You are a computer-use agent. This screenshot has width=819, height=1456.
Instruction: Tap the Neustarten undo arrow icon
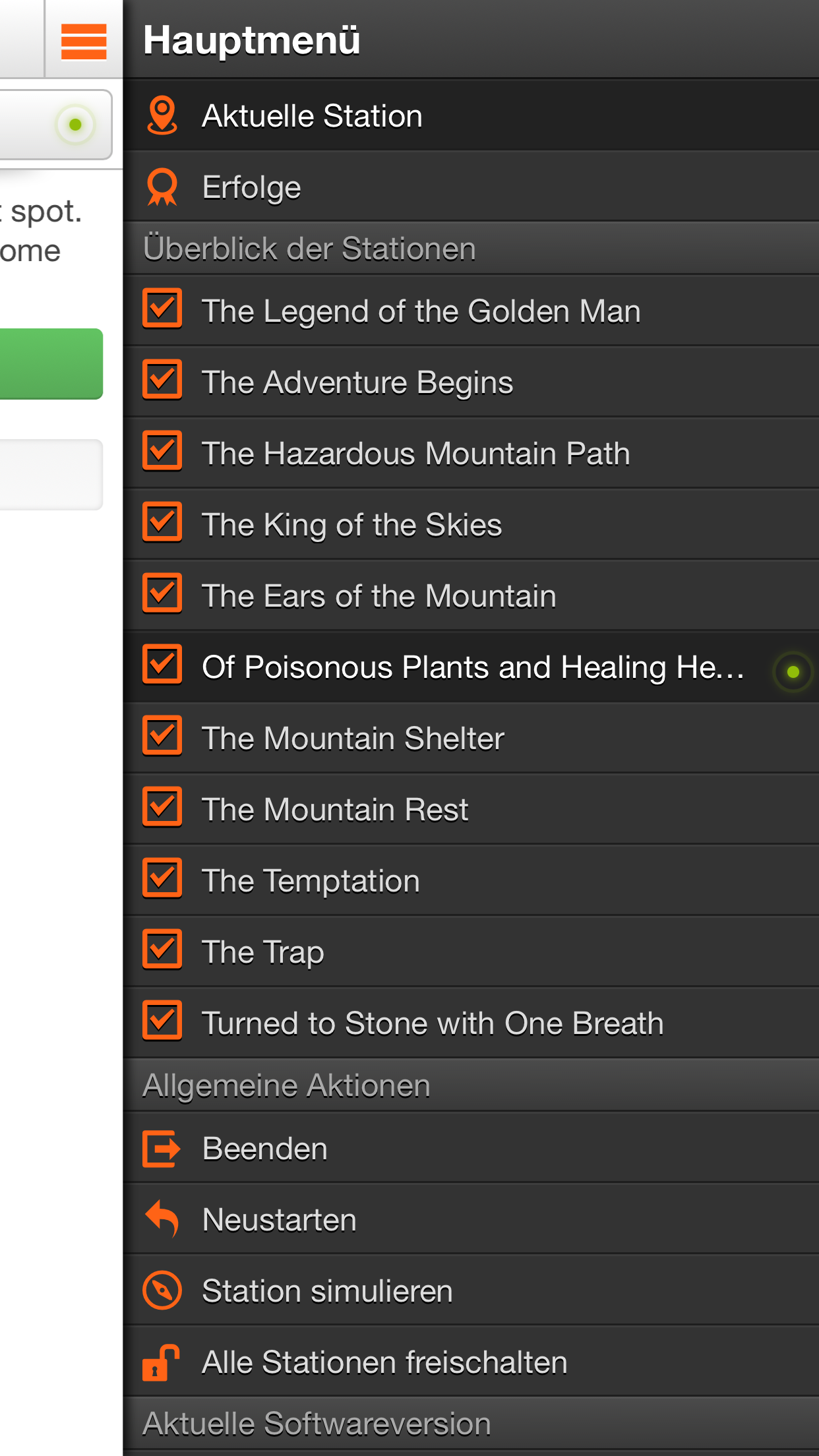(x=162, y=1219)
